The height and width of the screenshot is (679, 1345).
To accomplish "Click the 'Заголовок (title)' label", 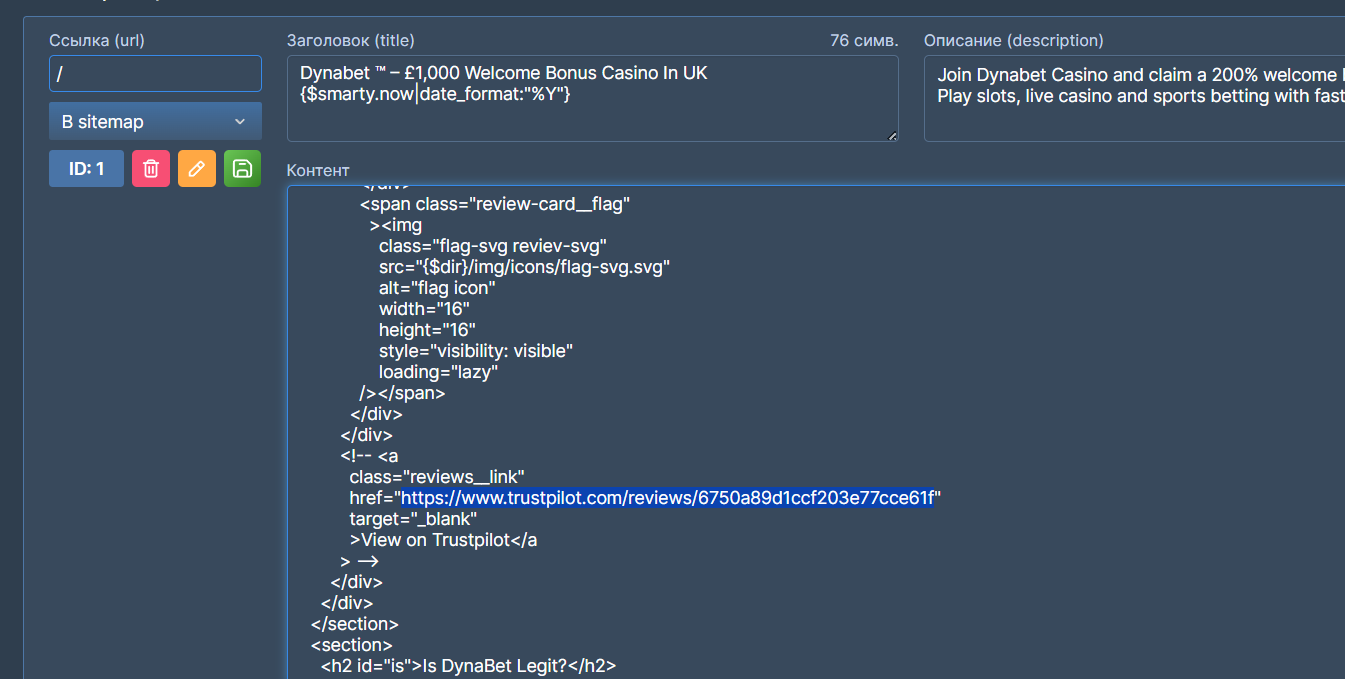I will pos(350,41).
